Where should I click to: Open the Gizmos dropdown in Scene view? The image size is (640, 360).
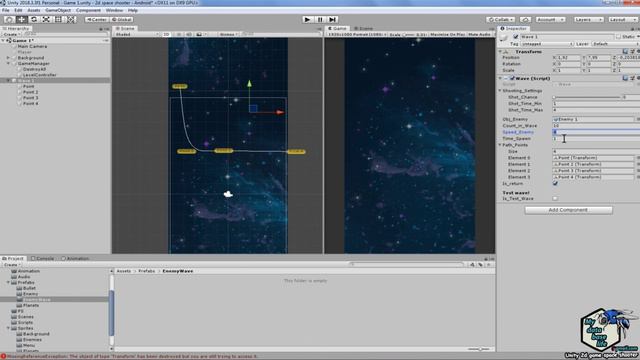229,34
